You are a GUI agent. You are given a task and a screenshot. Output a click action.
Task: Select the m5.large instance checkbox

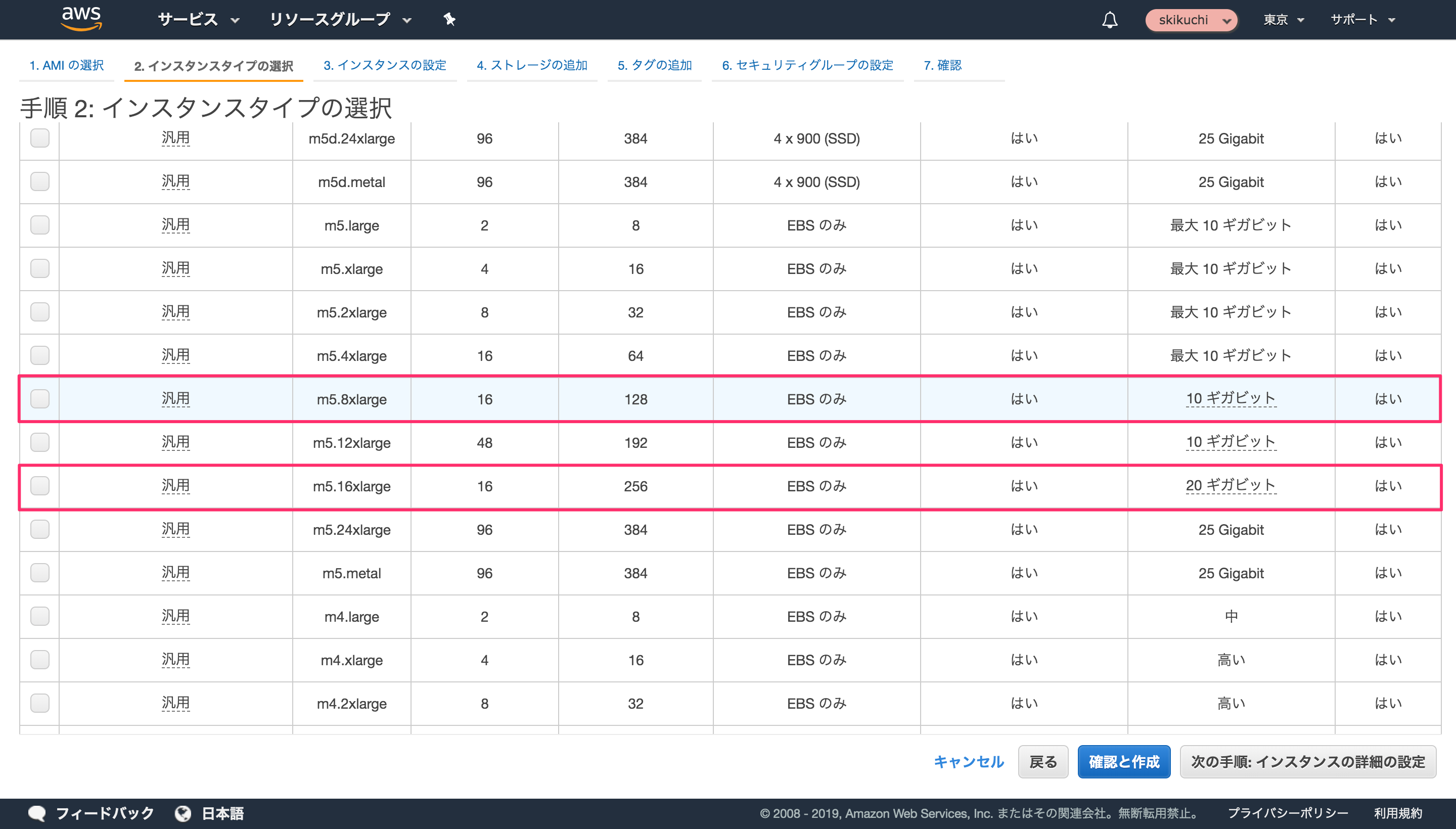click(x=40, y=225)
